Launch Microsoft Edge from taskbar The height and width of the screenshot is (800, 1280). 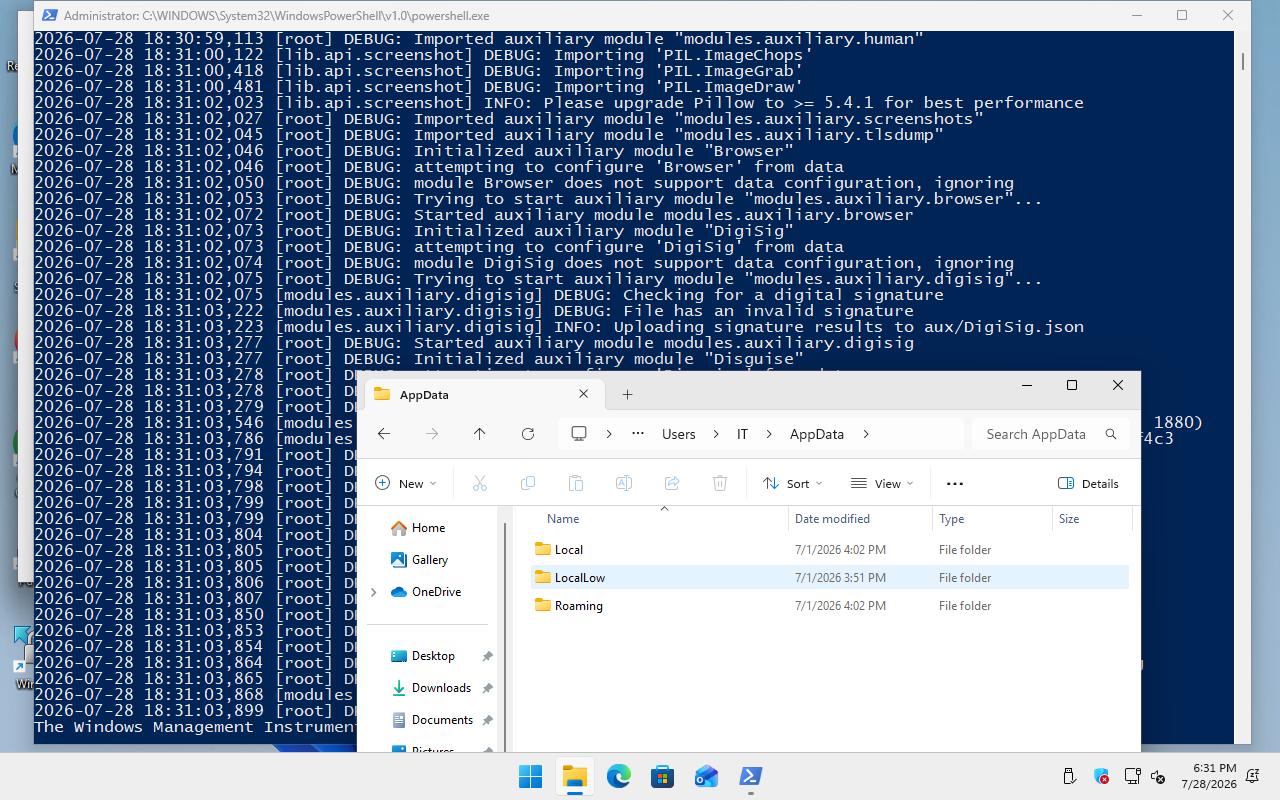point(618,776)
